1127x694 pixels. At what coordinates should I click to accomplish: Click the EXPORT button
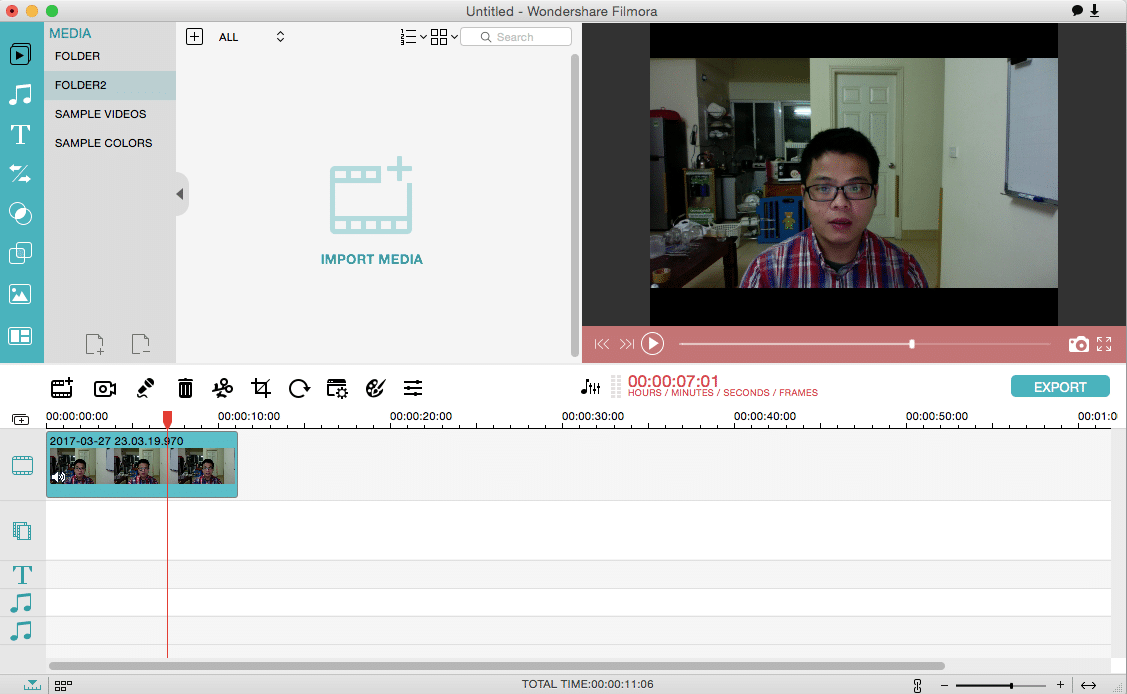coord(1060,387)
